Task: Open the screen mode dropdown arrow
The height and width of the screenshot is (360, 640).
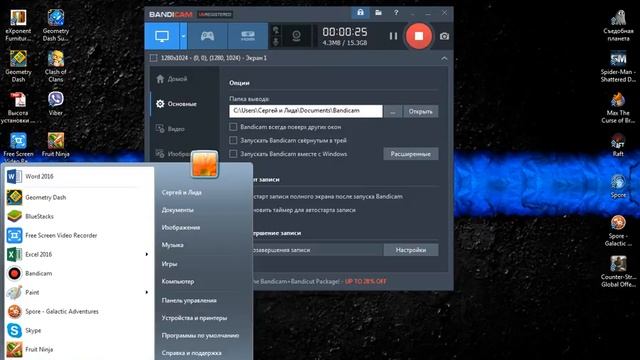Action: click(183, 36)
